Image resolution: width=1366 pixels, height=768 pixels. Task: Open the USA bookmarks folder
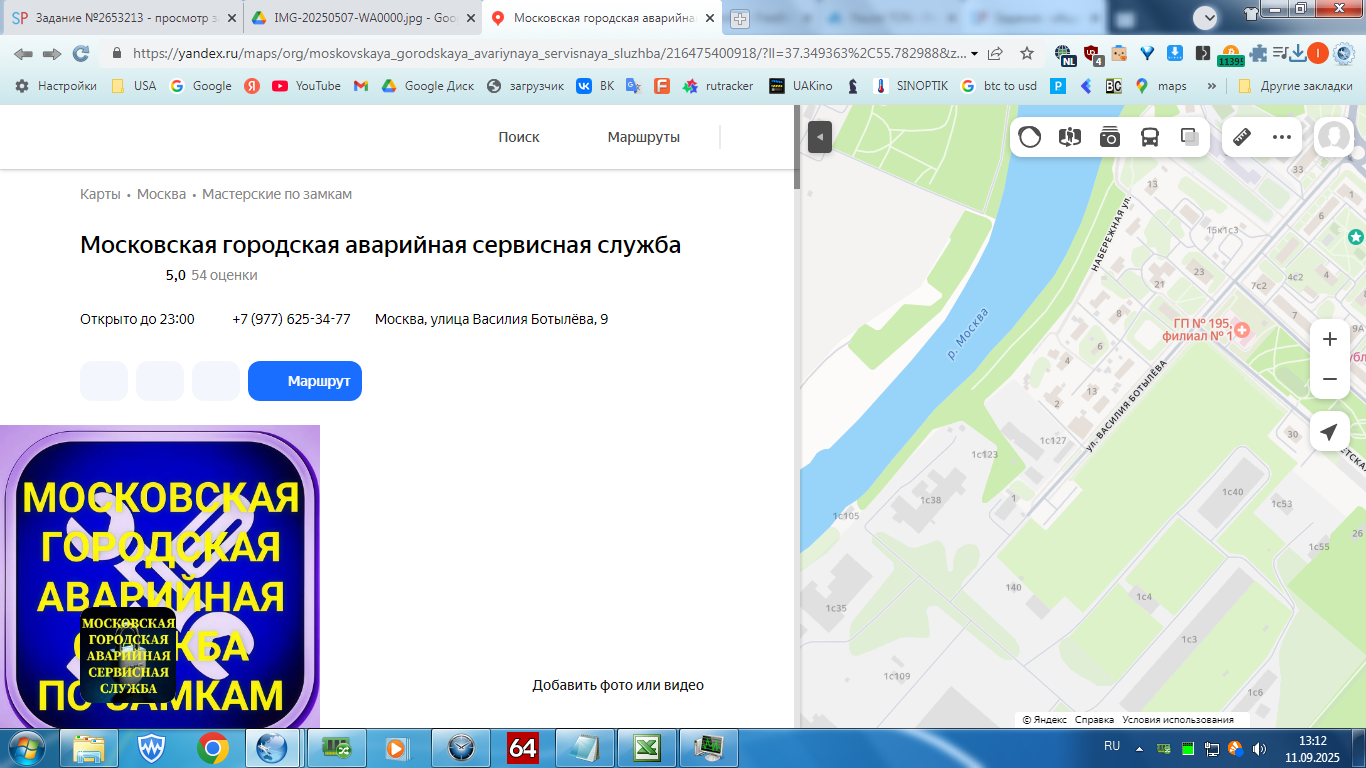tap(133, 86)
